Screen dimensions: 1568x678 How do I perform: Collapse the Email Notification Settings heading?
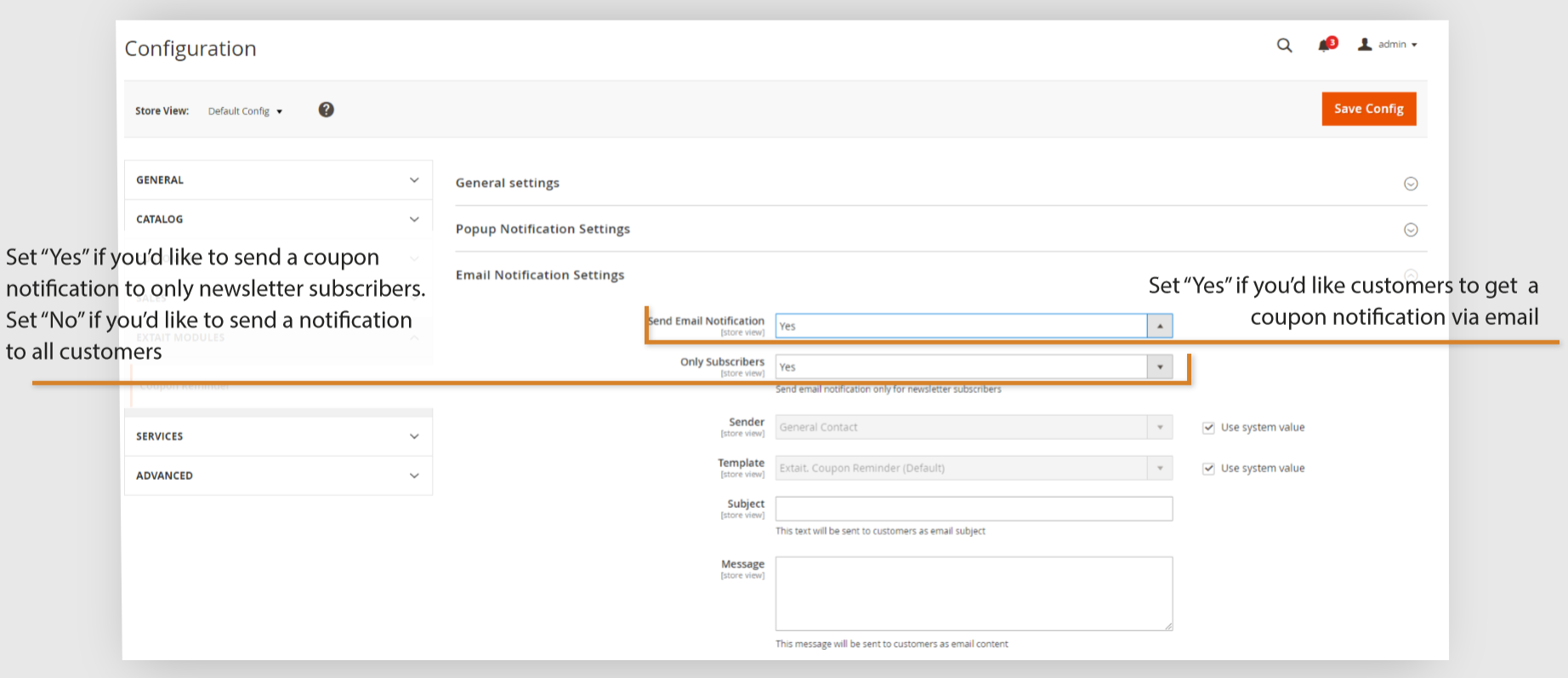[540, 275]
